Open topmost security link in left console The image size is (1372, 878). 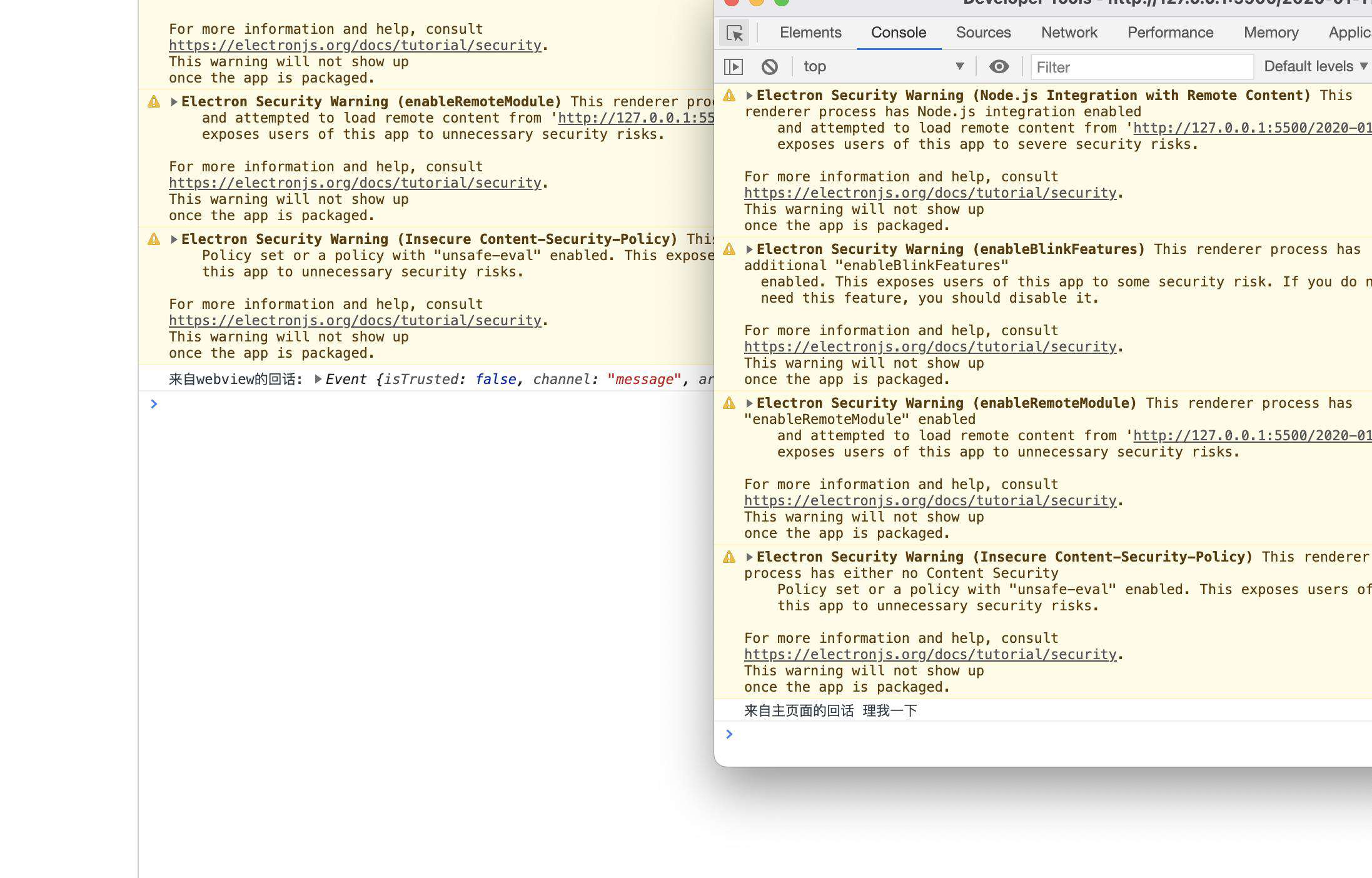pyautogui.click(x=355, y=46)
